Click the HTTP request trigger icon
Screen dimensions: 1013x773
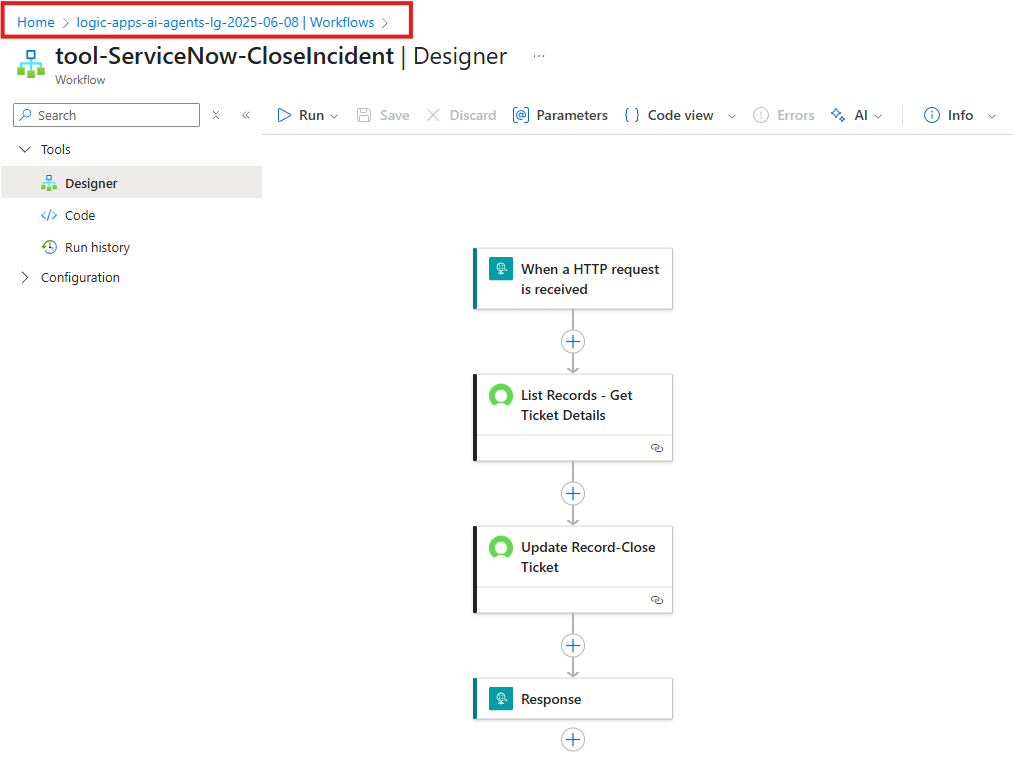501,269
